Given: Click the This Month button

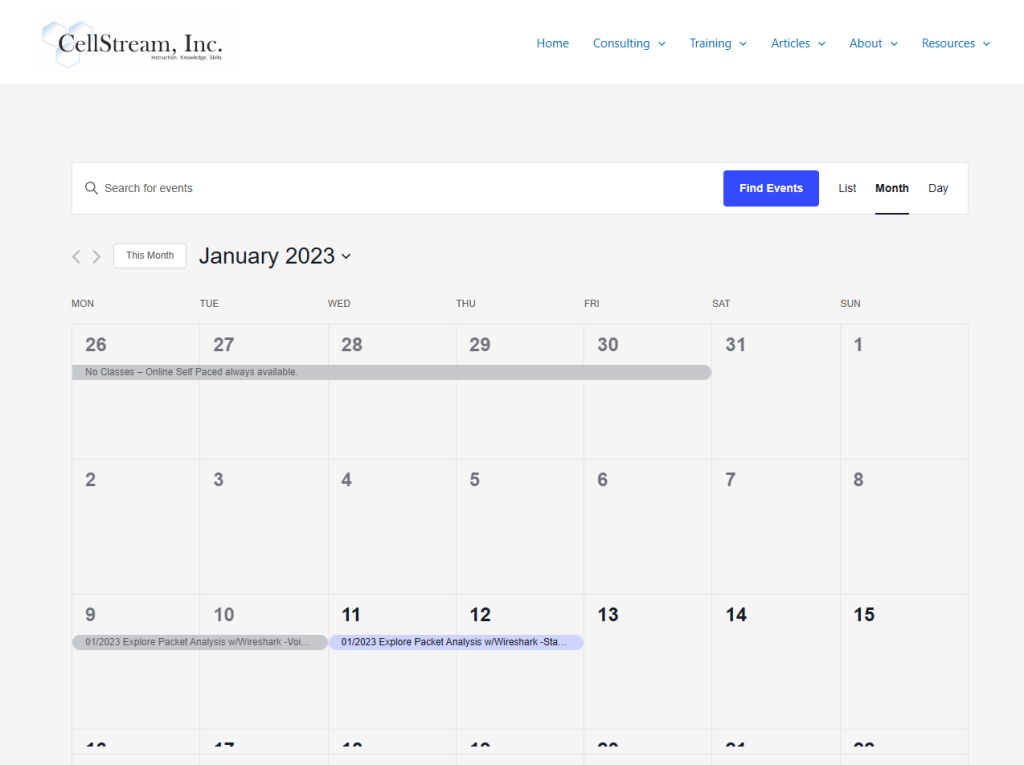Looking at the screenshot, I should coord(150,256).
